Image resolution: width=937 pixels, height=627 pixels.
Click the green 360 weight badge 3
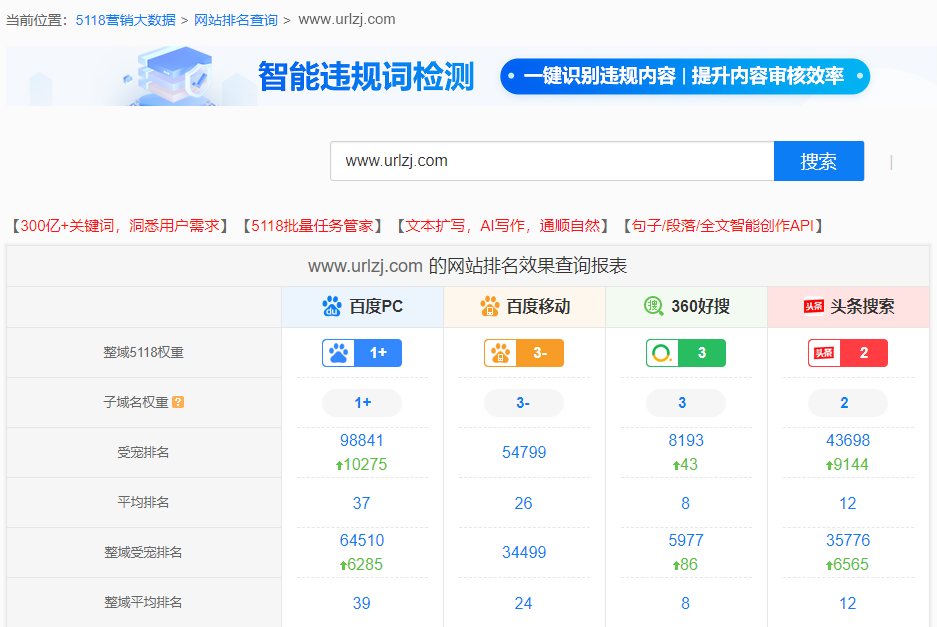point(685,352)
